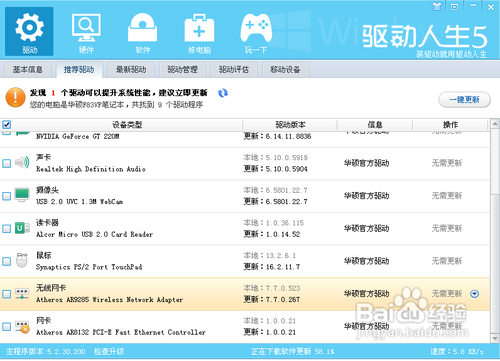Switch to the 最新驱动 tab
Screen dimensions: 500x361
[x=131, y=69]
